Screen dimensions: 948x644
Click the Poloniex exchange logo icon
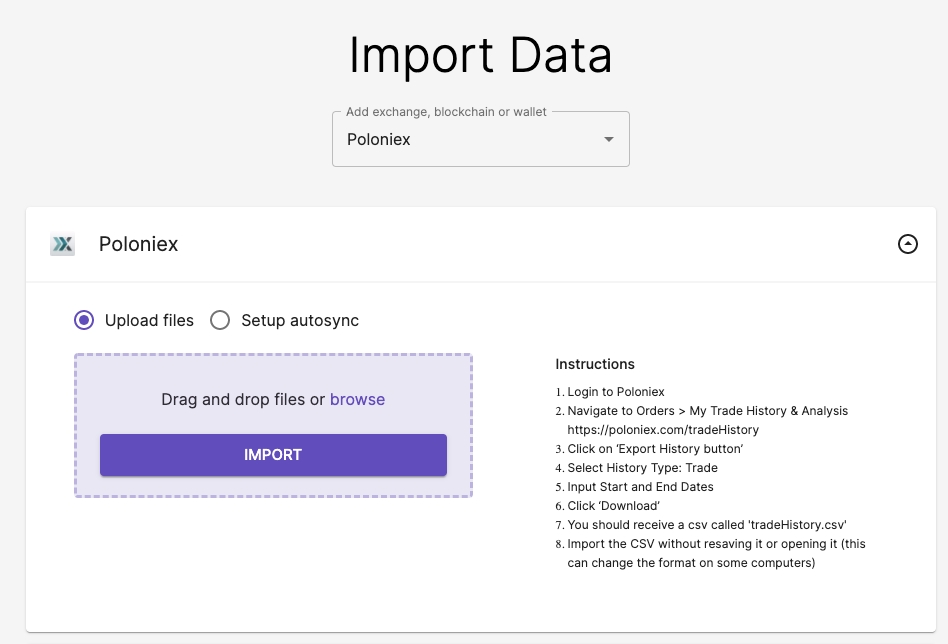point(62,244)
